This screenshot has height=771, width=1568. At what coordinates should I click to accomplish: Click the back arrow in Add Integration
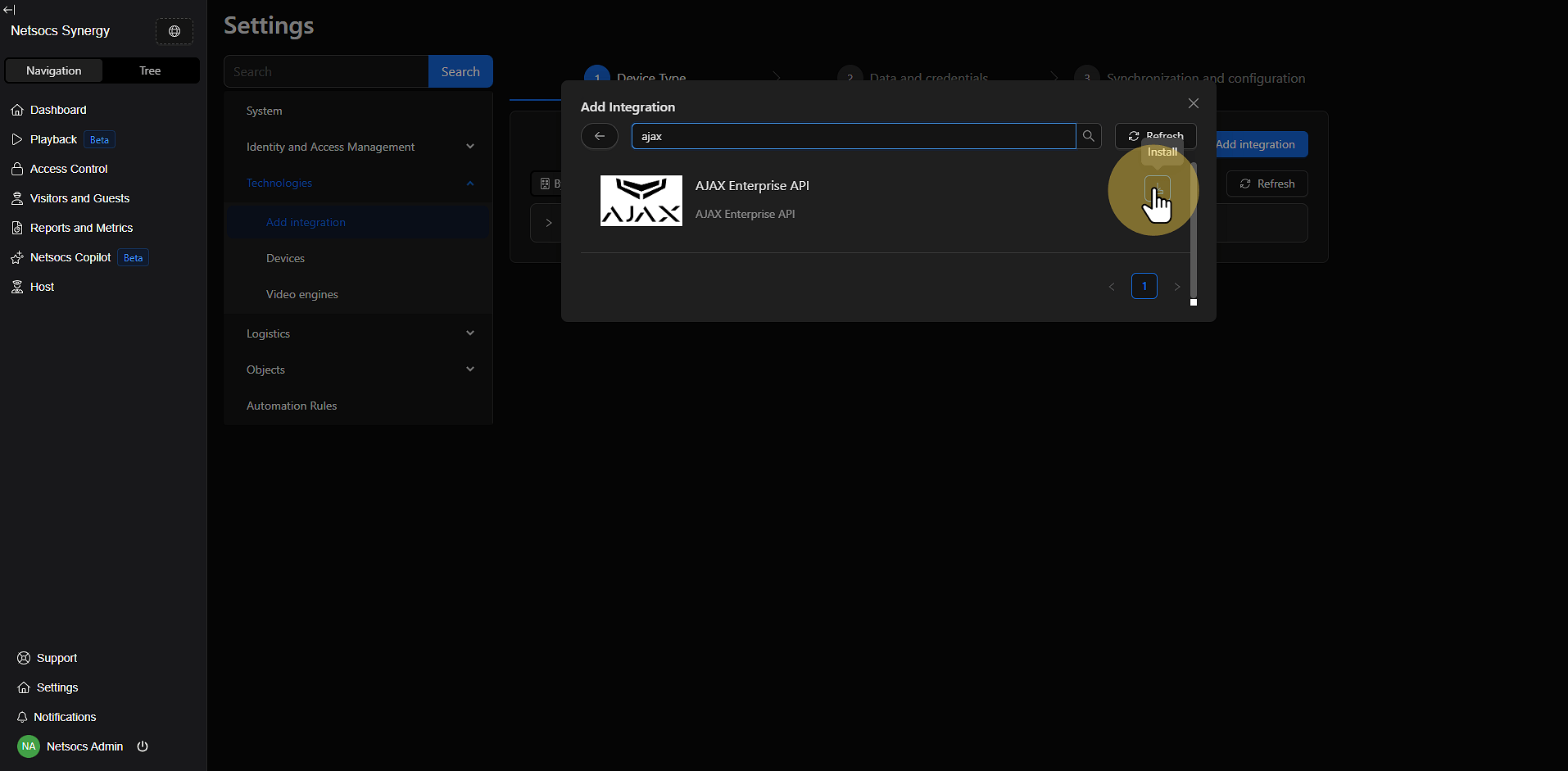tap(600, 136)
